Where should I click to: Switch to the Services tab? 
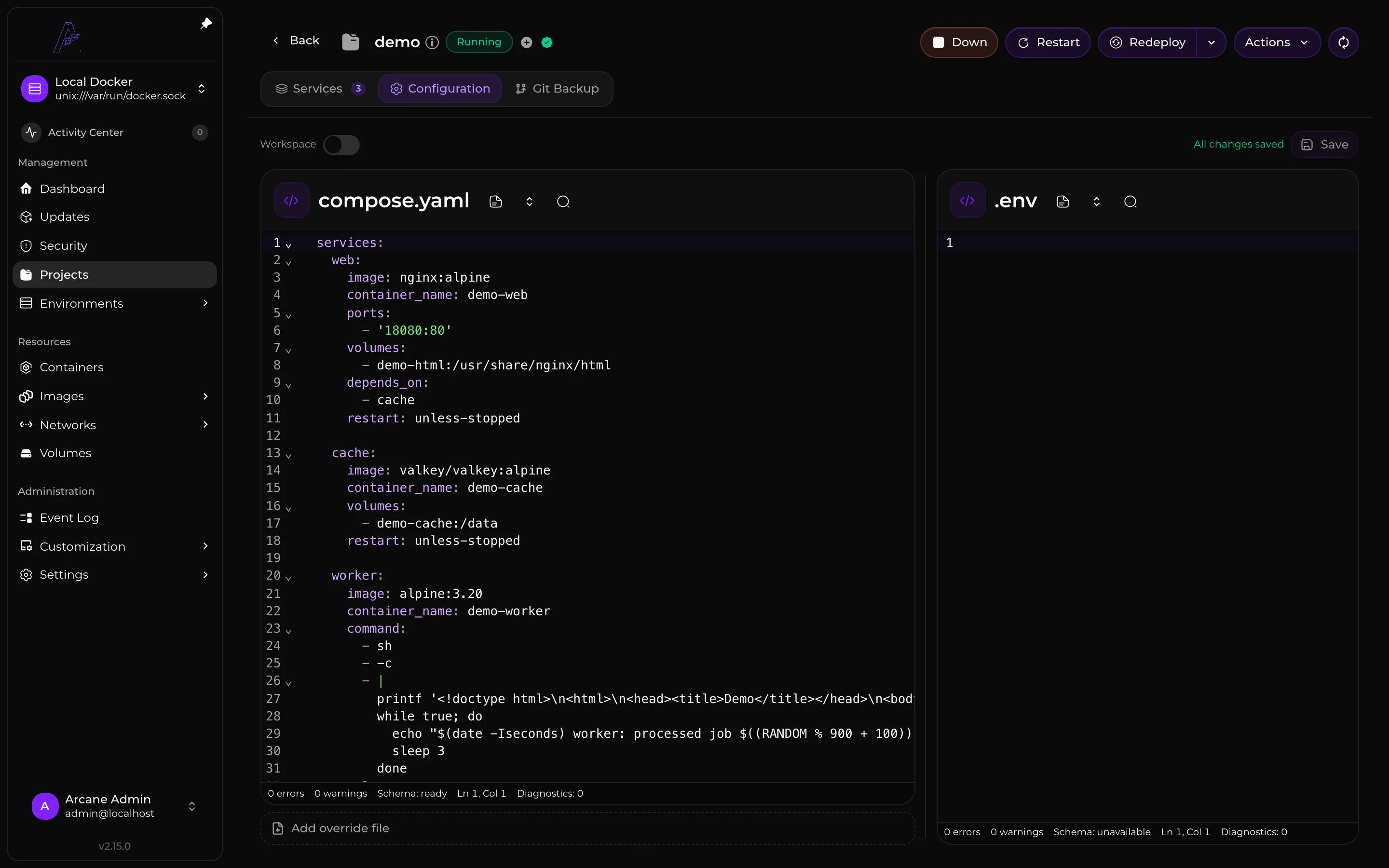tap(320, 89)
